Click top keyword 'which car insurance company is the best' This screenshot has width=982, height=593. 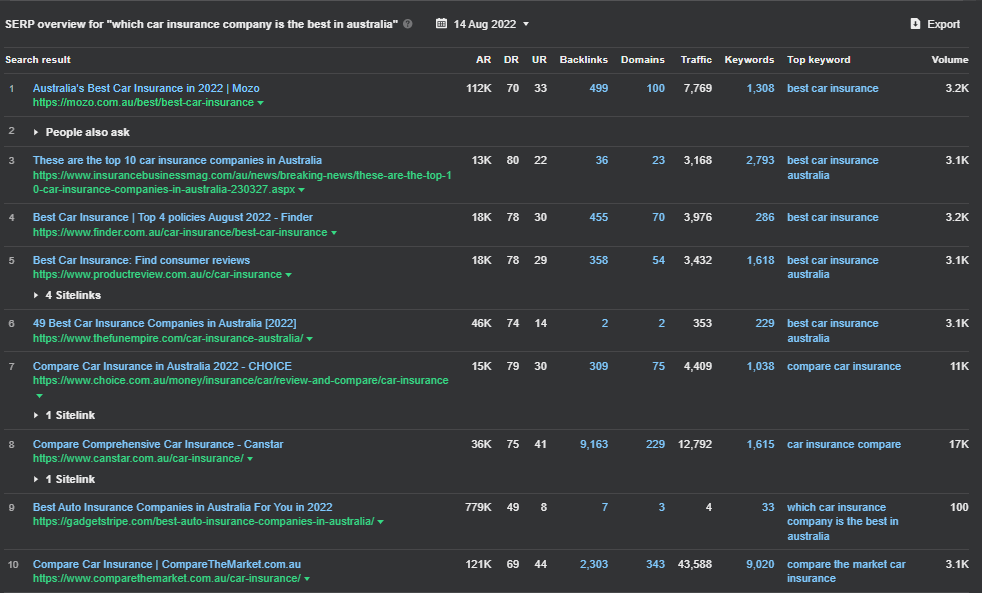click(x=842, y=522)
